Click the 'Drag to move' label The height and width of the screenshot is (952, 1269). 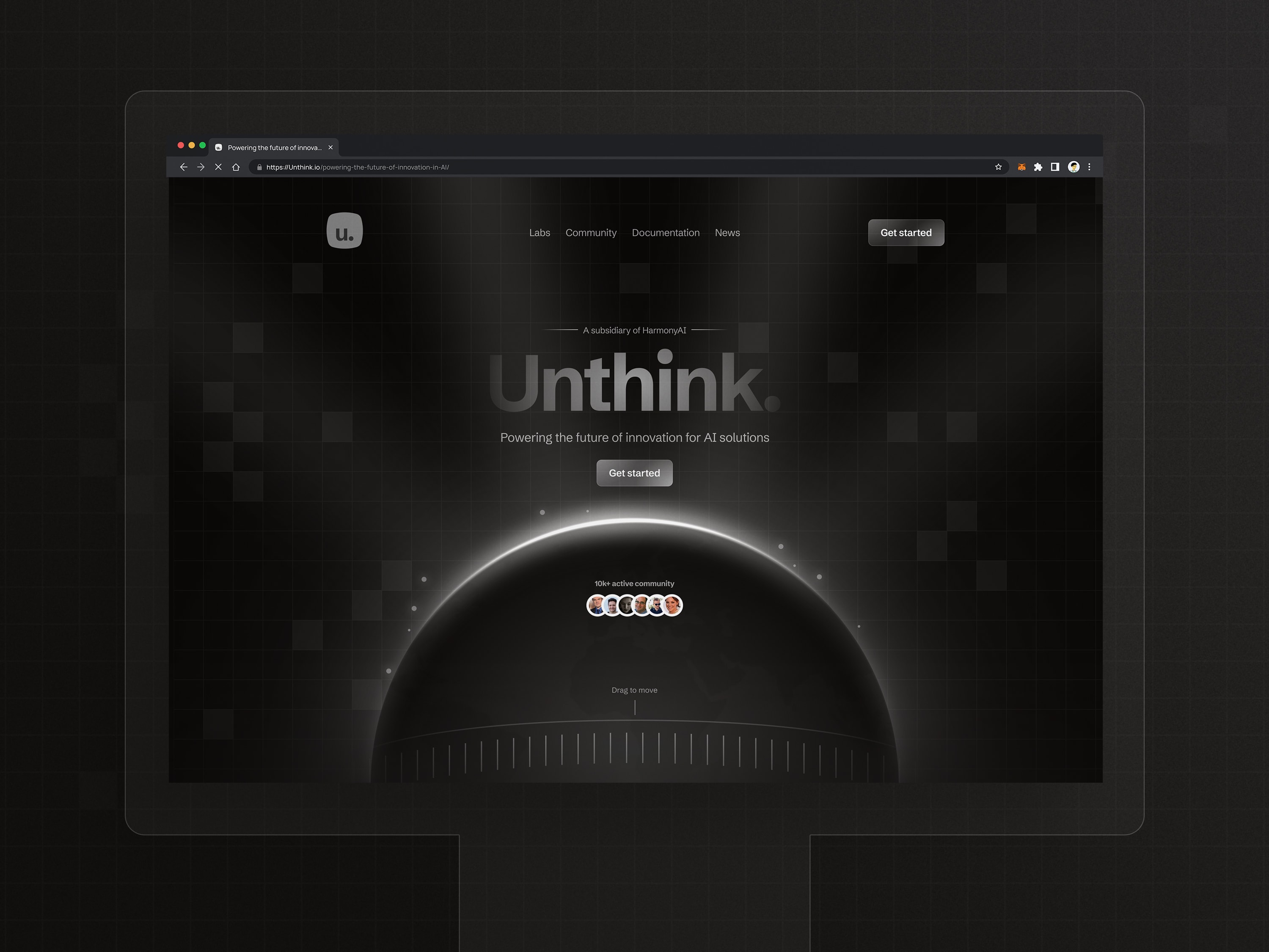coord(635,690)
